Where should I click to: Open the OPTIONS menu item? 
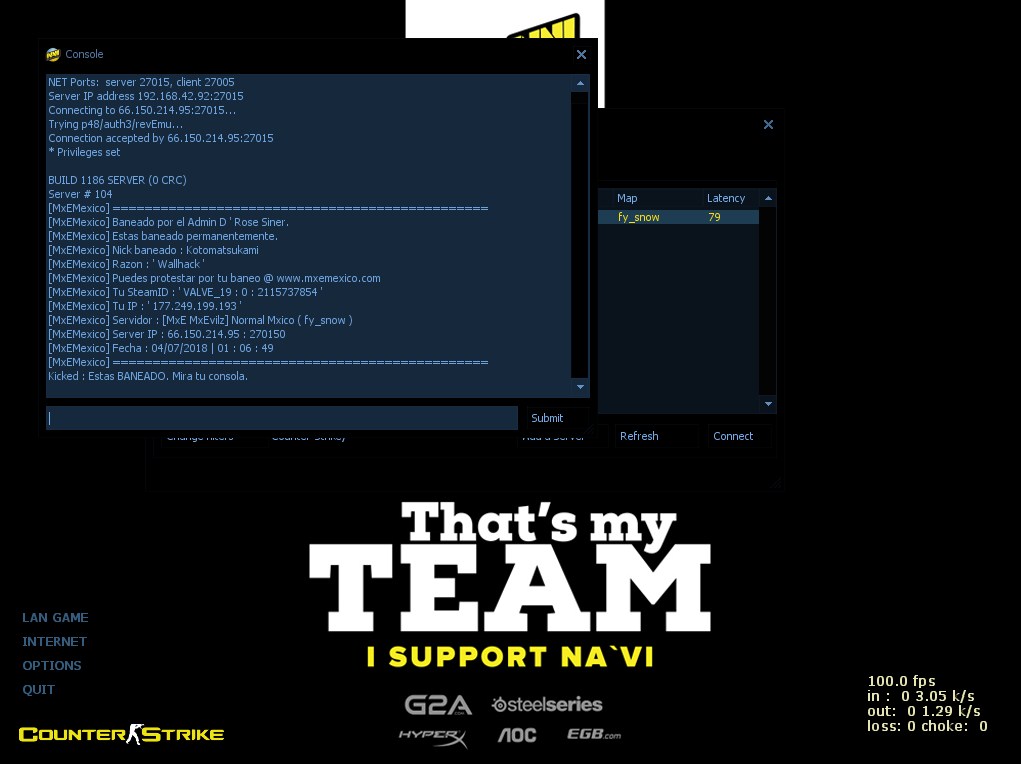pos(52,666)
